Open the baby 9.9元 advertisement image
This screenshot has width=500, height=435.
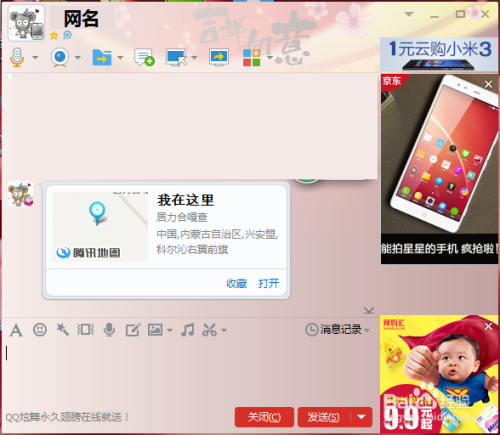439,374
